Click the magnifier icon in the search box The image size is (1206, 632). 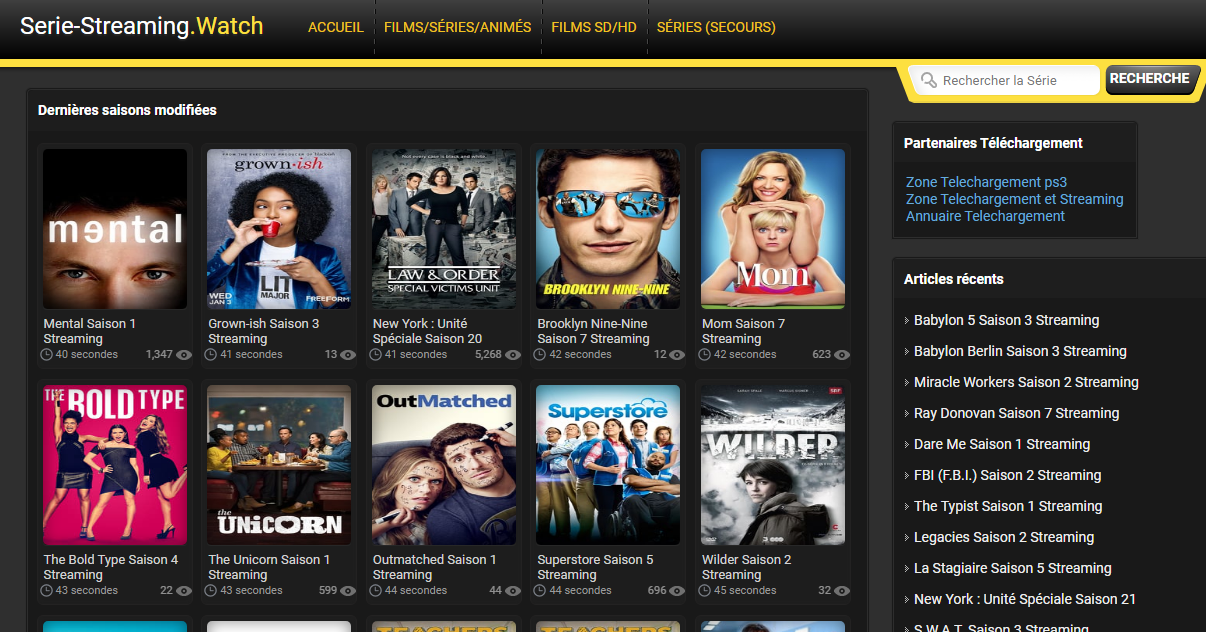tap(929, 80)
